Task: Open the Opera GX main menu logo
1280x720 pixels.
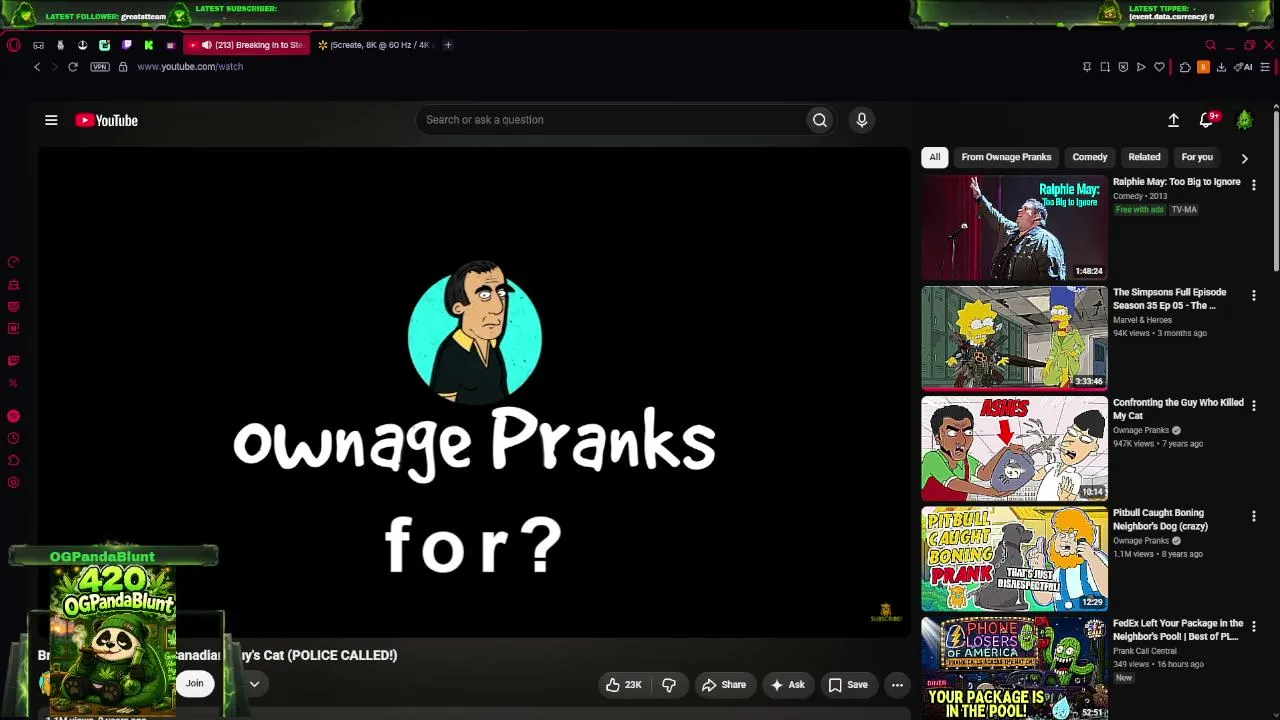Action: (13, 45)
